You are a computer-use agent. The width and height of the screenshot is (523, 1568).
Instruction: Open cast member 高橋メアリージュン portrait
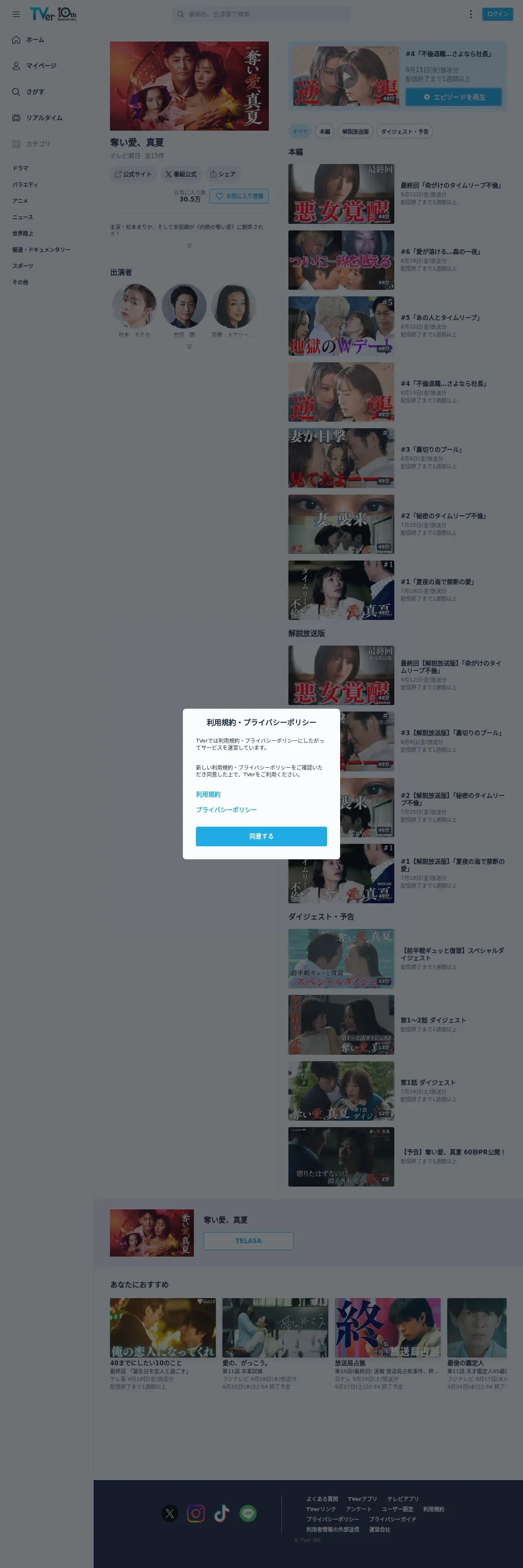[234, 306]
